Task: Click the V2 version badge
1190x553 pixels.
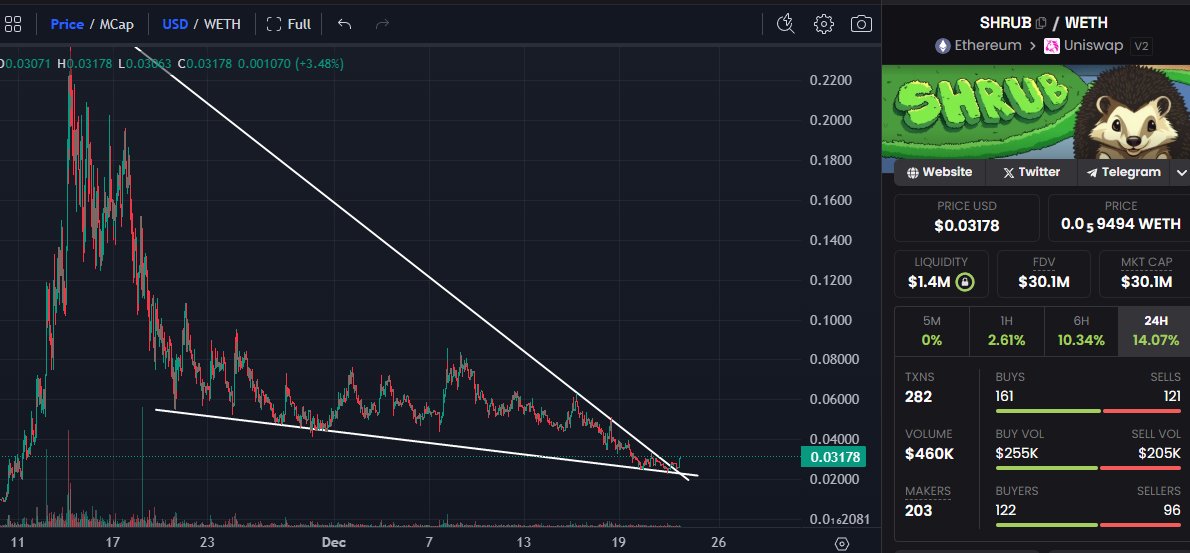Action: [1141, 46]
